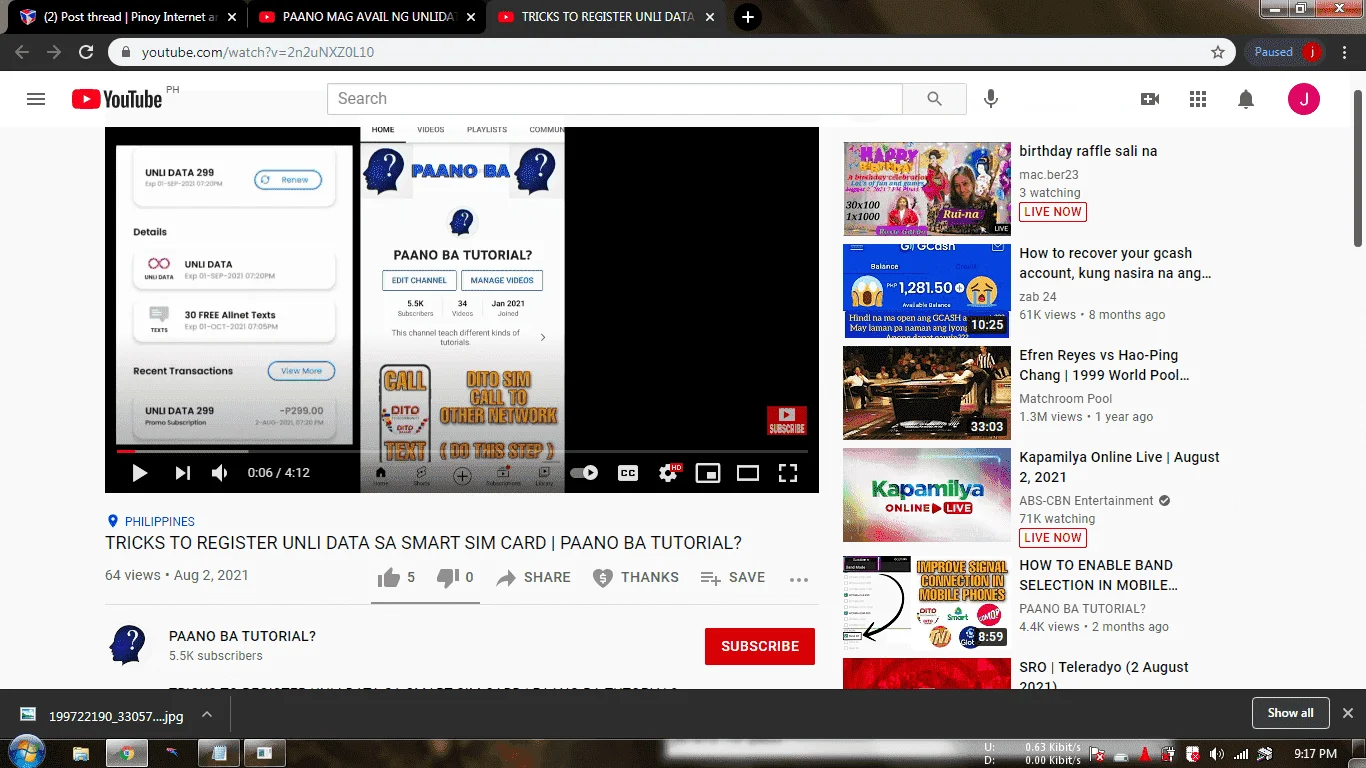Click the Chrome taskbar icon
This screenshot has height=768, width=1366.
click(x=127, y=753)
